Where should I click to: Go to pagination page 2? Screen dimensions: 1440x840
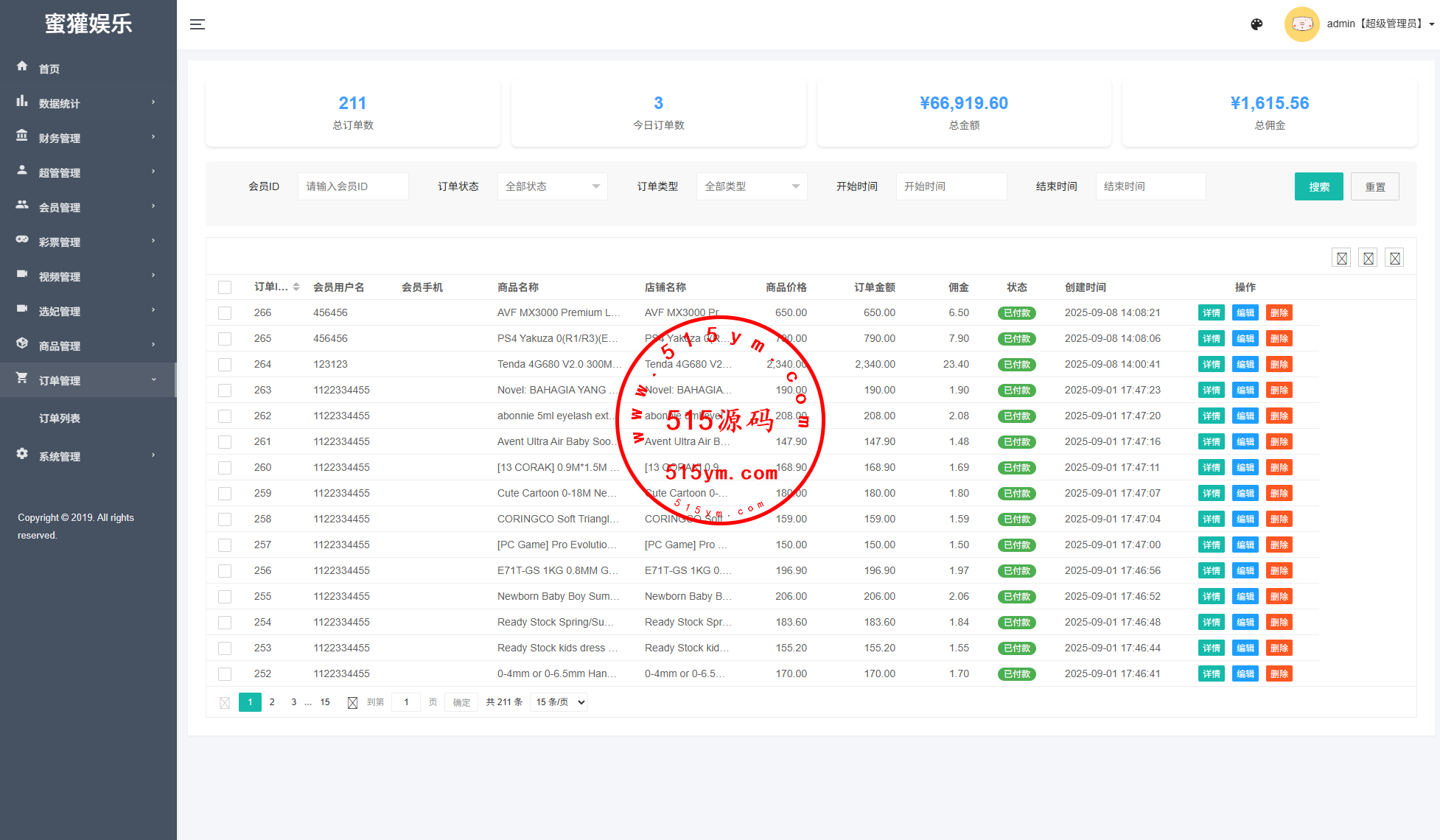click(x=272, y=702)
